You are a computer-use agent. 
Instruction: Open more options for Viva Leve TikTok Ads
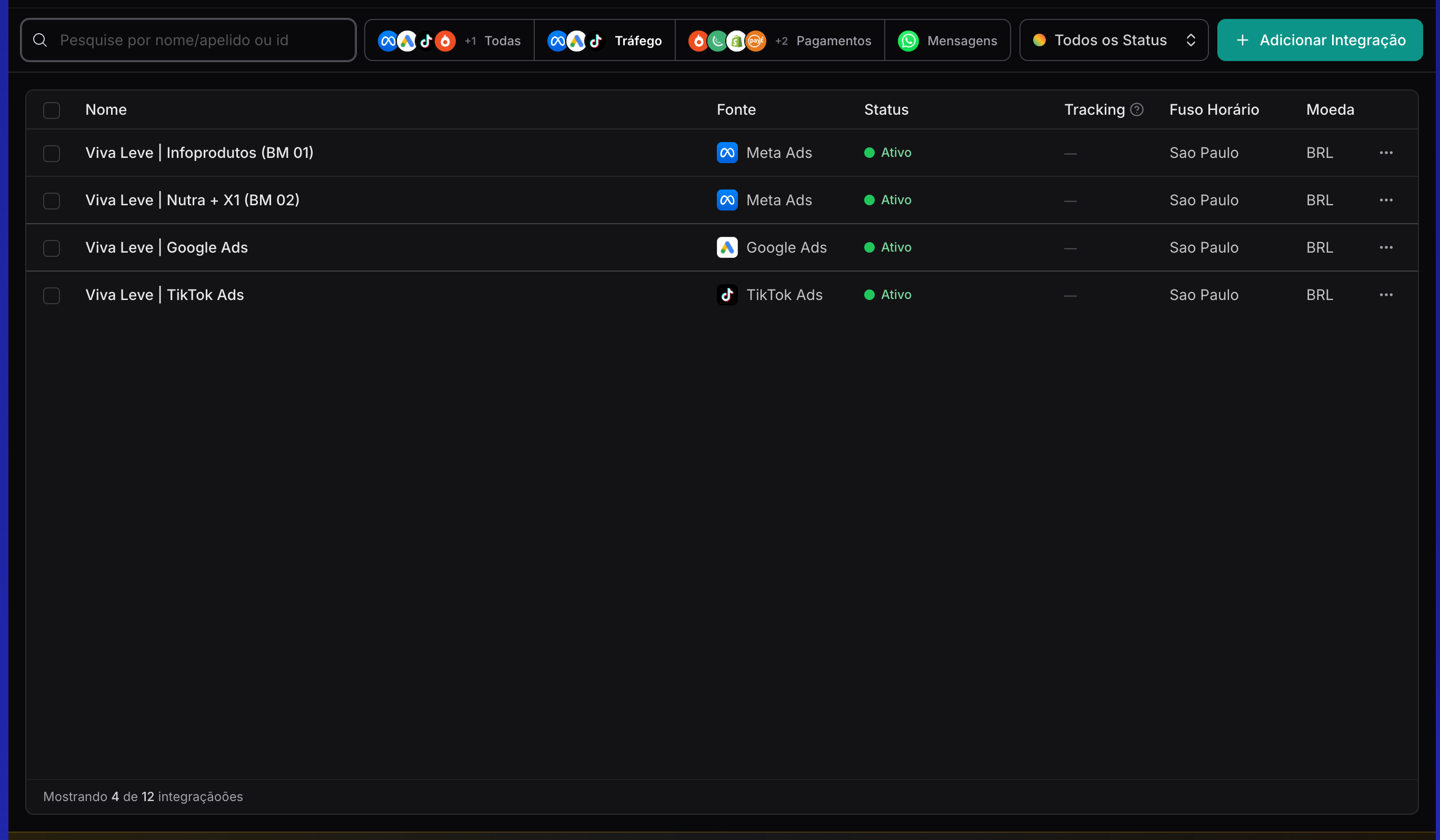pos(1386,295)
